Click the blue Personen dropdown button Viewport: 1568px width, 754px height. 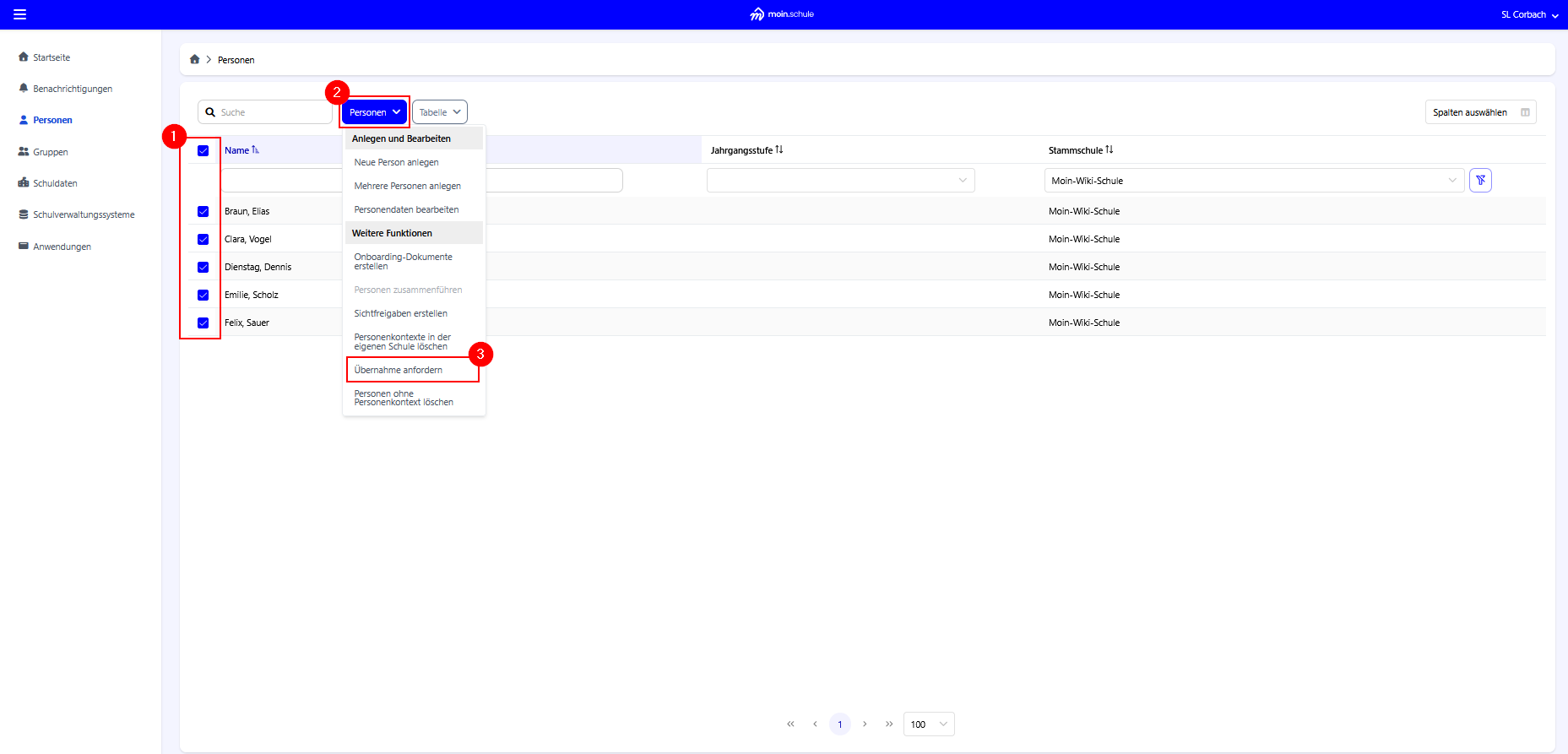point(374,112)
